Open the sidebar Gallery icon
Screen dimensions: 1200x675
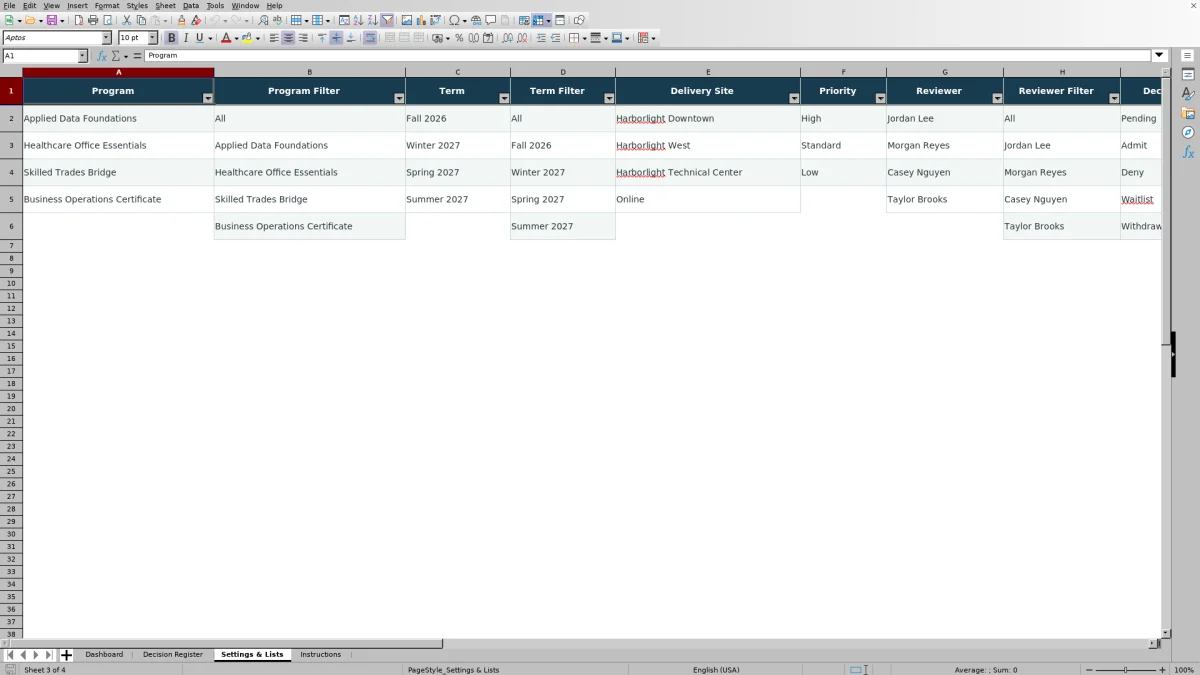[1188, 113]
